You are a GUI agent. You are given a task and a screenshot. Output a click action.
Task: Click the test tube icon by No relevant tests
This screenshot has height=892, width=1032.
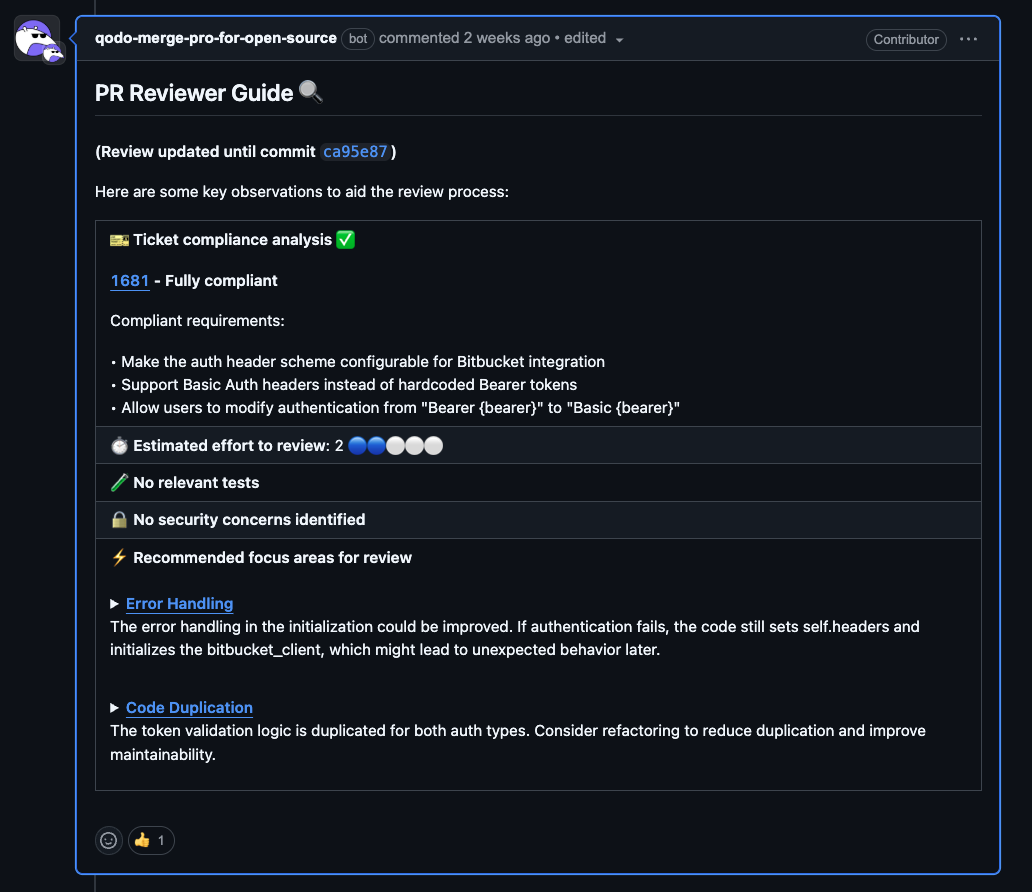point(119,483)
